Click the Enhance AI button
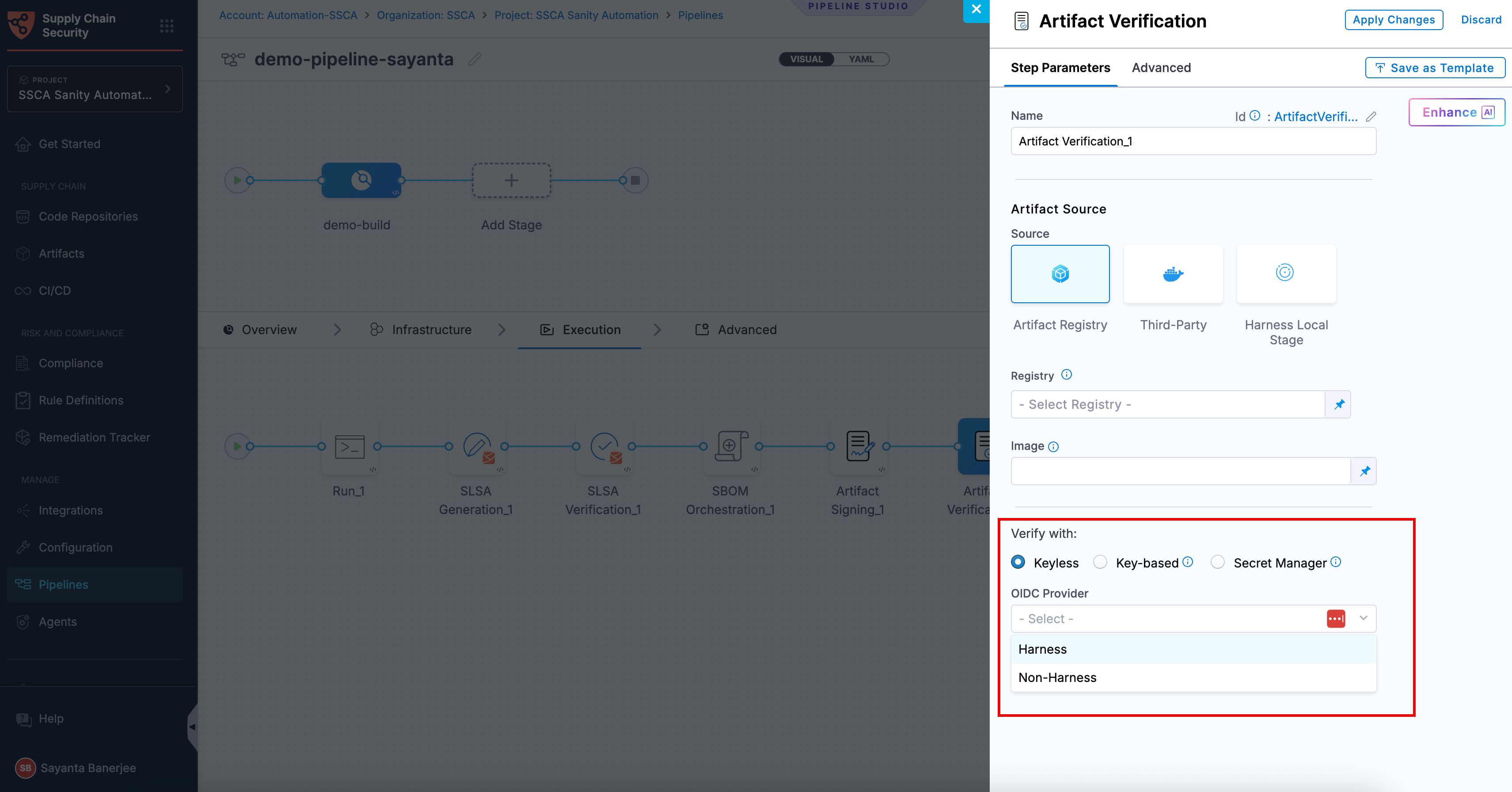1512x792 pixels. pyautogui.click(x=1457, y=112)
